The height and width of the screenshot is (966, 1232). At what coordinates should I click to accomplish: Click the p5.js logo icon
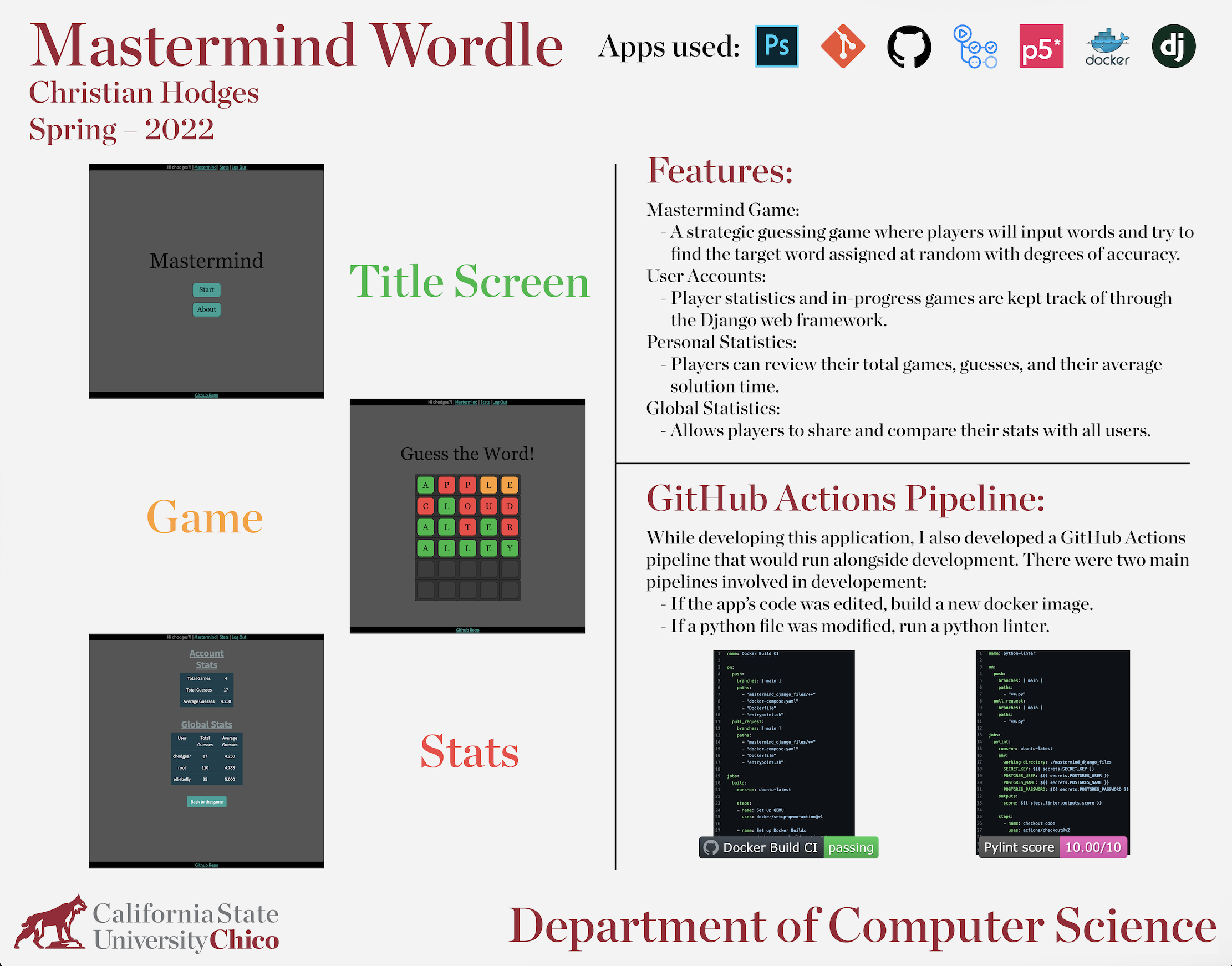(1041, 47)
